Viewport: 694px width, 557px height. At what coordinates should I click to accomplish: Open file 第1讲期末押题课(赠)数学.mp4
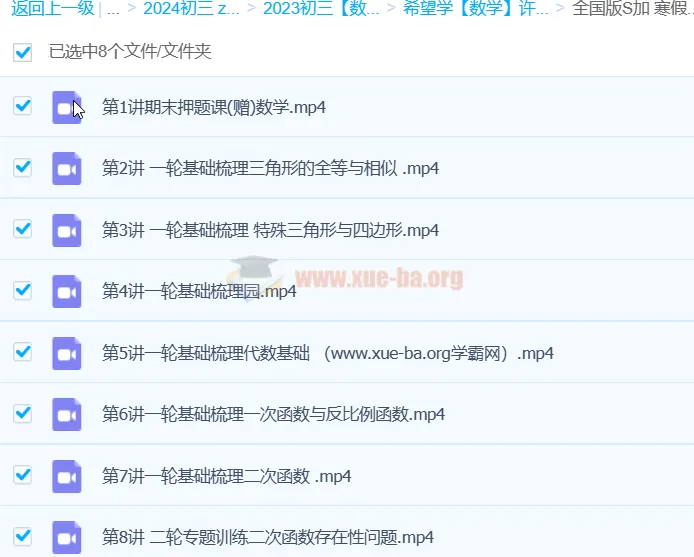214,107
